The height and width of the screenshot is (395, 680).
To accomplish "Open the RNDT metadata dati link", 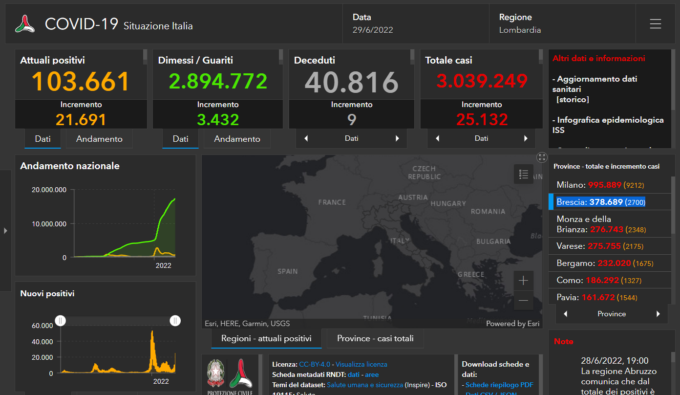I will [x=353, y=375].
